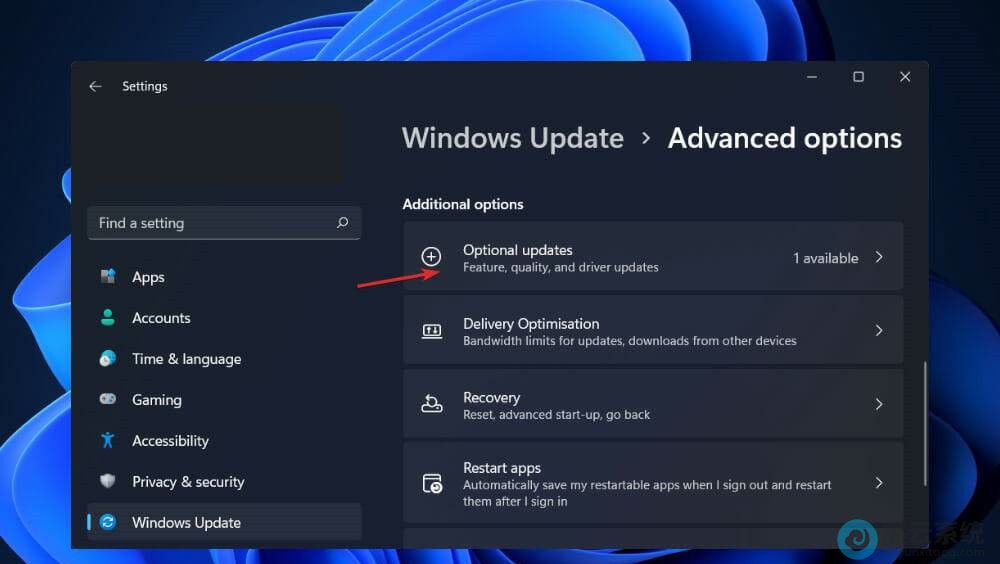Image resolution: width=1000 pixels, height=564 pixels.
Task: Click the settings pane vertical scrollbar
Action: tap(925, 424)
